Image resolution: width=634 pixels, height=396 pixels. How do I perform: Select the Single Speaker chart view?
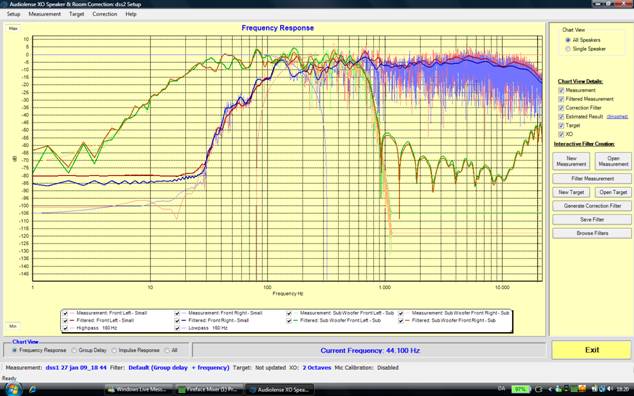coord(568,49)
